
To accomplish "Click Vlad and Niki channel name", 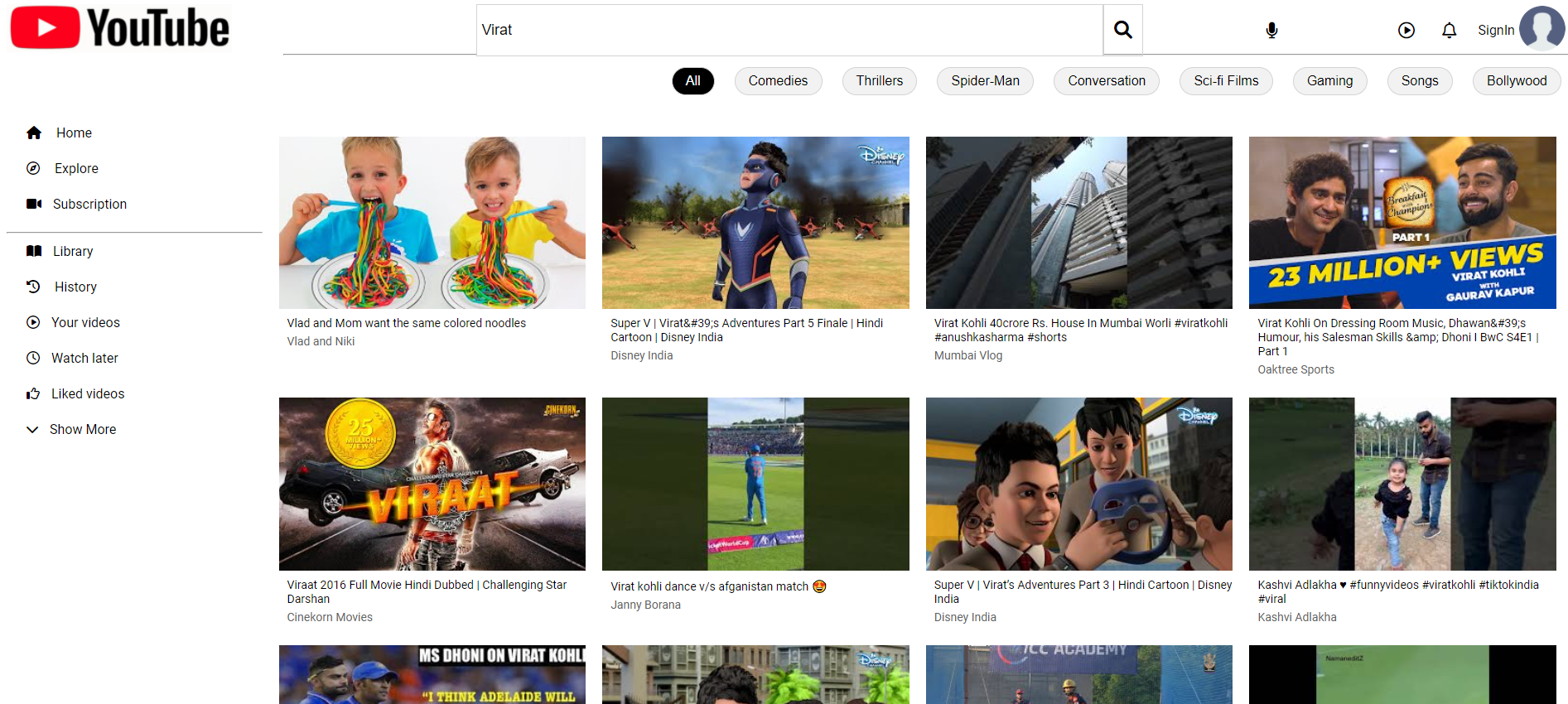I will (x=321, y=341).
